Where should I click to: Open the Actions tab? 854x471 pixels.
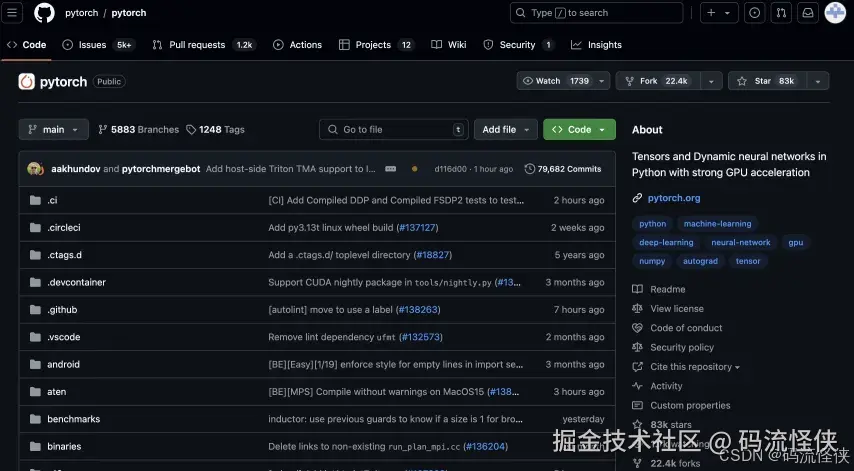[297, 45]
